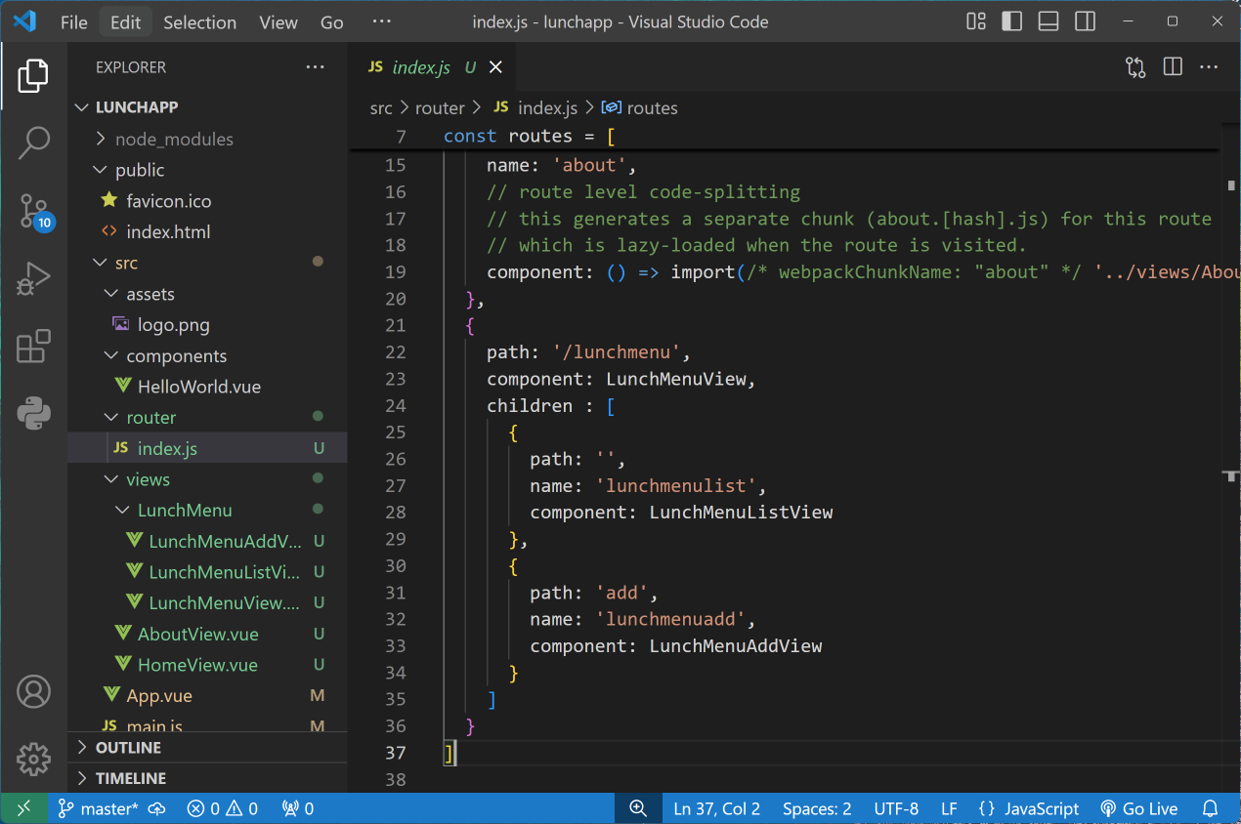Close the index.js editor tab
The height and width of the screenshot is (824, 1241).
tap(496, 67)
